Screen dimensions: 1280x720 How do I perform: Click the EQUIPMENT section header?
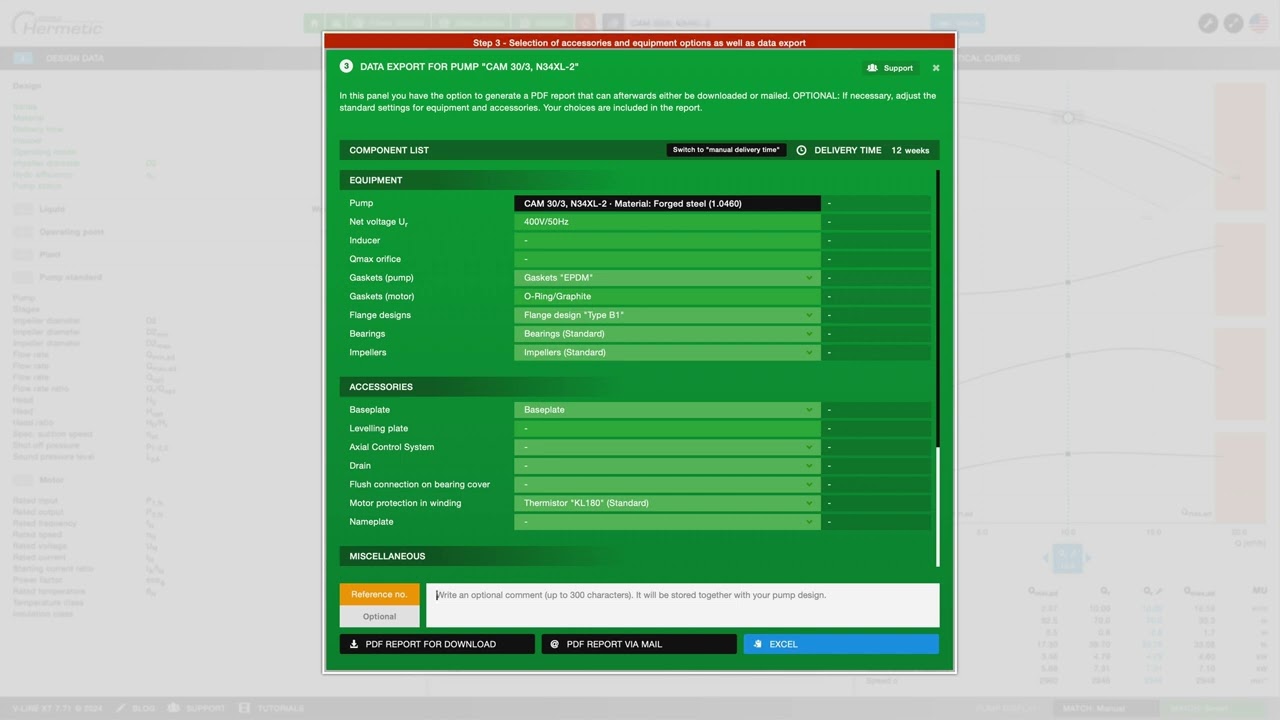[x=376, y=180]
